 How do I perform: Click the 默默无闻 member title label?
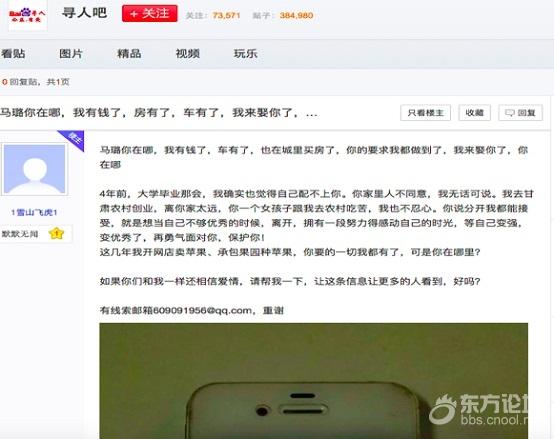point(20,234)
